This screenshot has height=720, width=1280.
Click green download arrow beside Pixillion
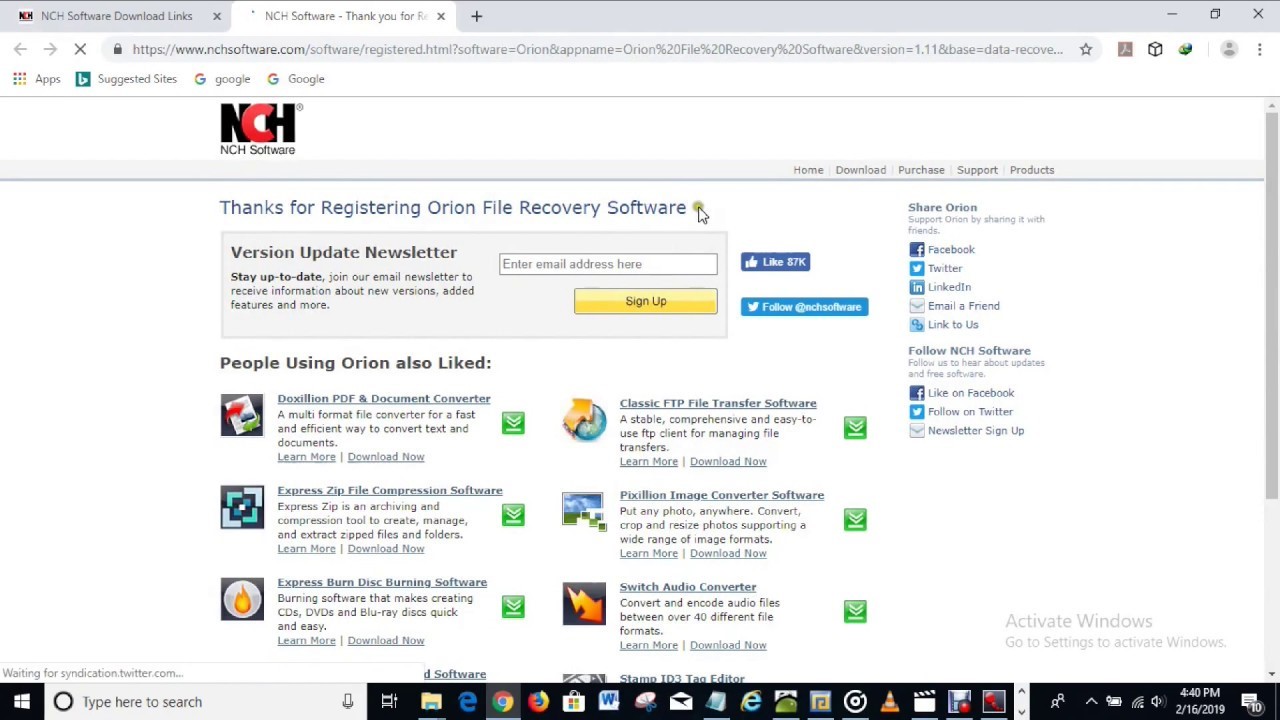[855, 519]
